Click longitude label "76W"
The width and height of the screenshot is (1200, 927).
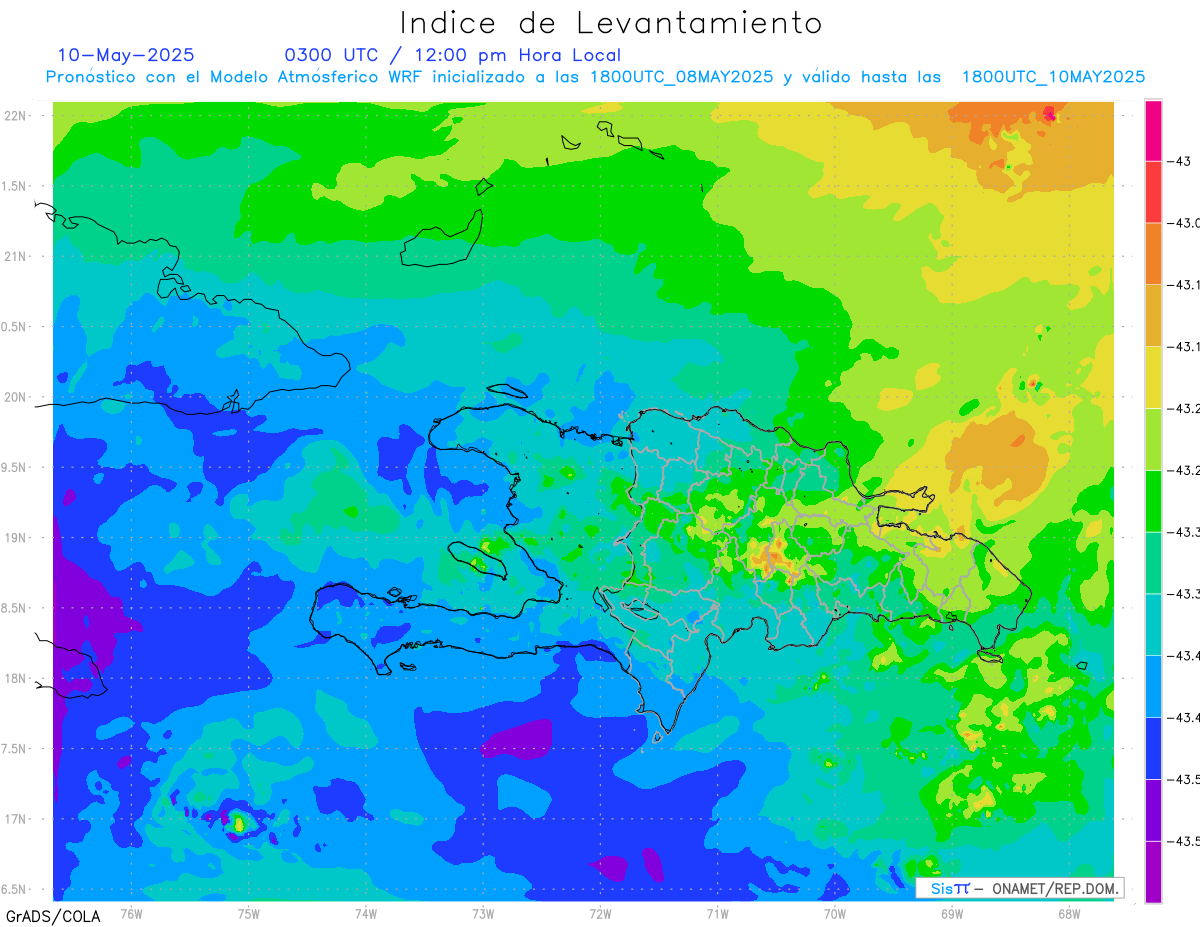click(131, 913)
